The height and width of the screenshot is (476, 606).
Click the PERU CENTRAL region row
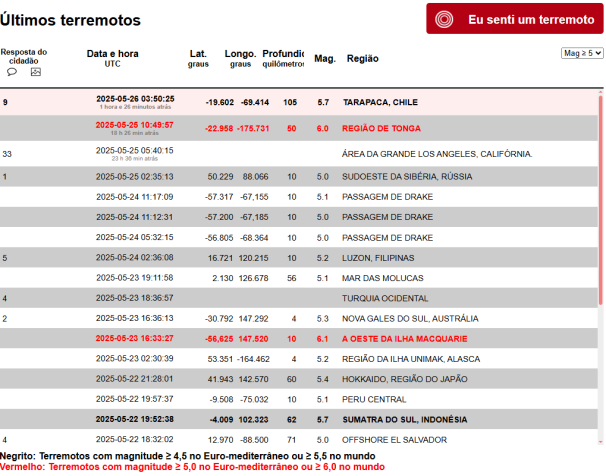click(x=299, y=399)
